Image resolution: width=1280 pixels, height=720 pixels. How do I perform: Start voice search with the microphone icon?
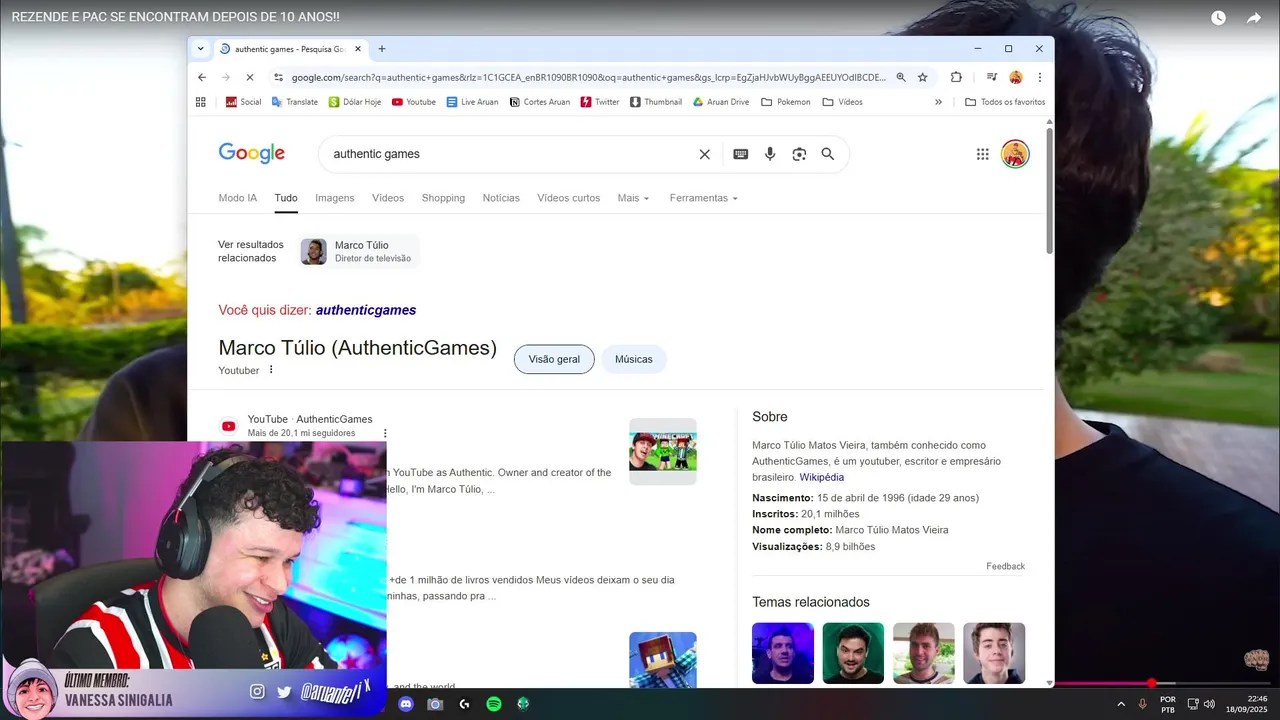[x=770, y=154]
